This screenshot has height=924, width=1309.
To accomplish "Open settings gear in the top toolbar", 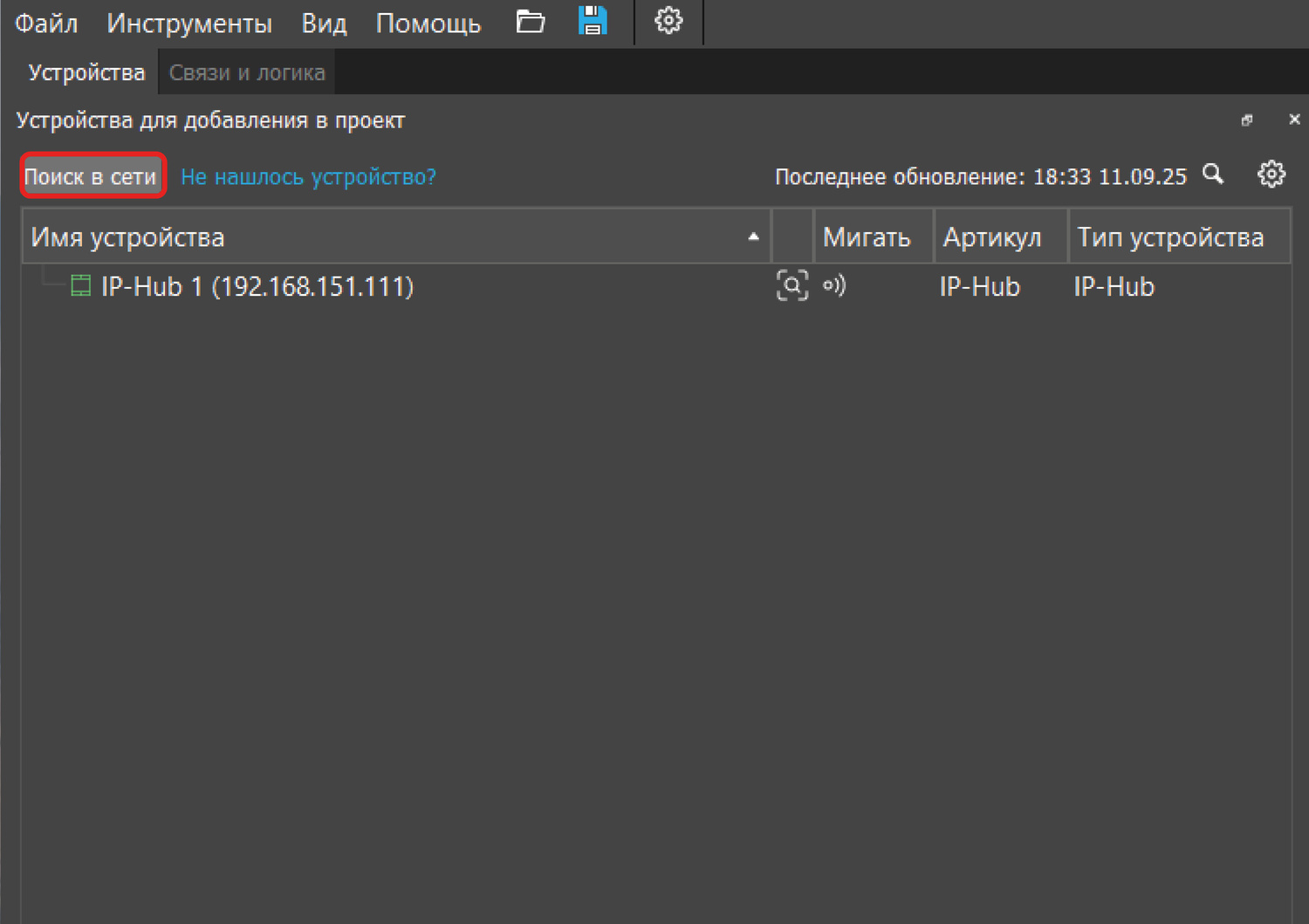I will click(x=668, y=21).
